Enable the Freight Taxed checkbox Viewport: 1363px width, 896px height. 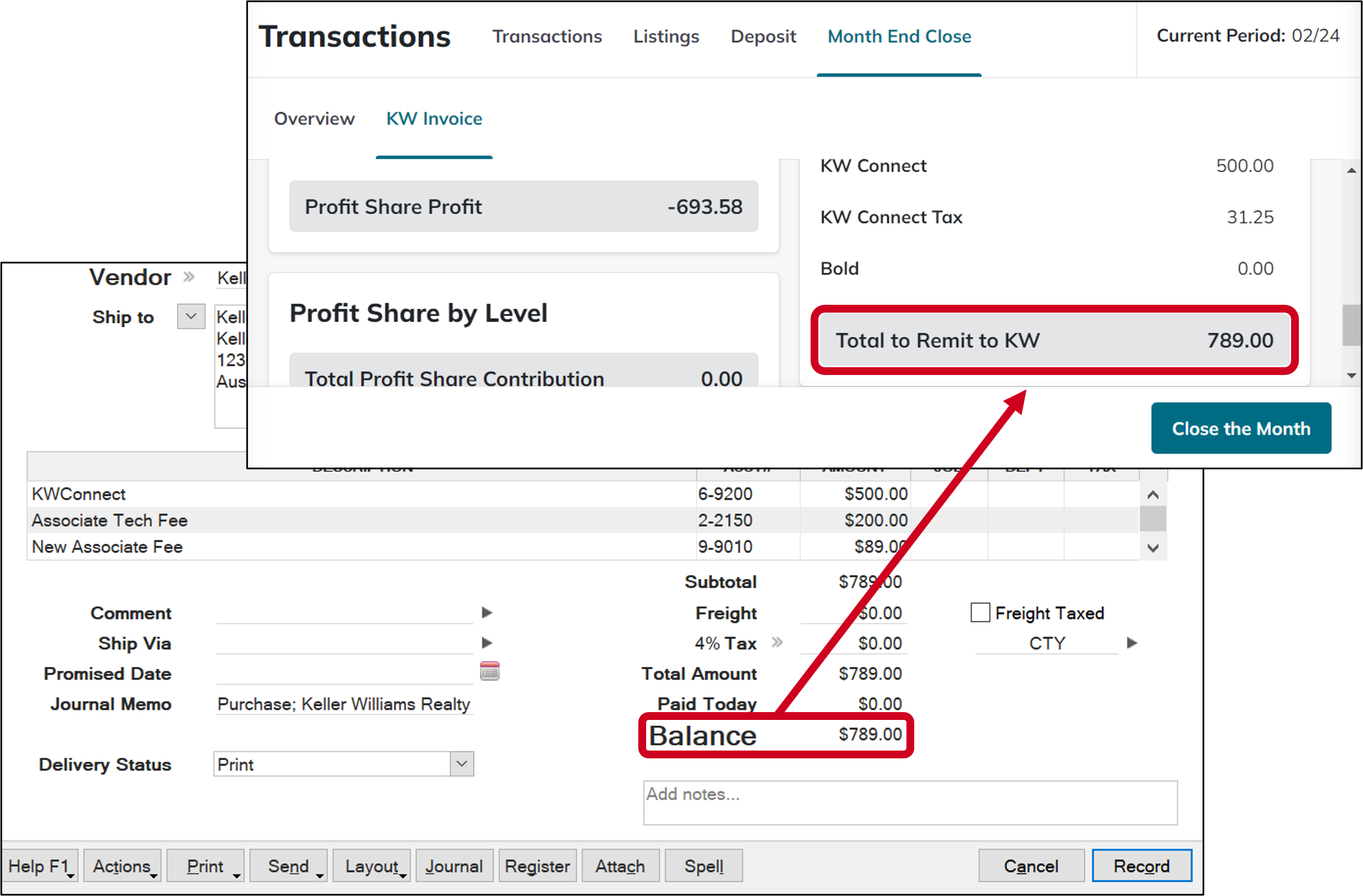click(981, 612)
